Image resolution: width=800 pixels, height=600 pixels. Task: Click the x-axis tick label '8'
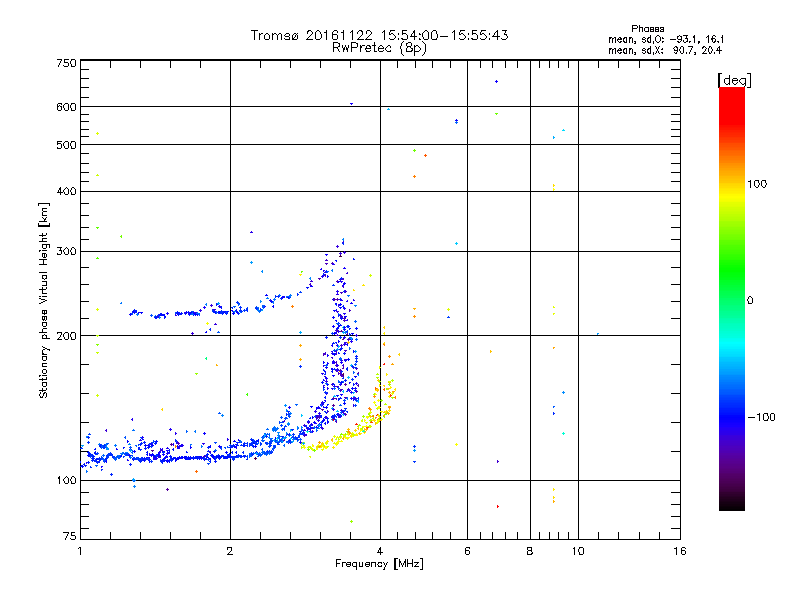coord(530,551)
